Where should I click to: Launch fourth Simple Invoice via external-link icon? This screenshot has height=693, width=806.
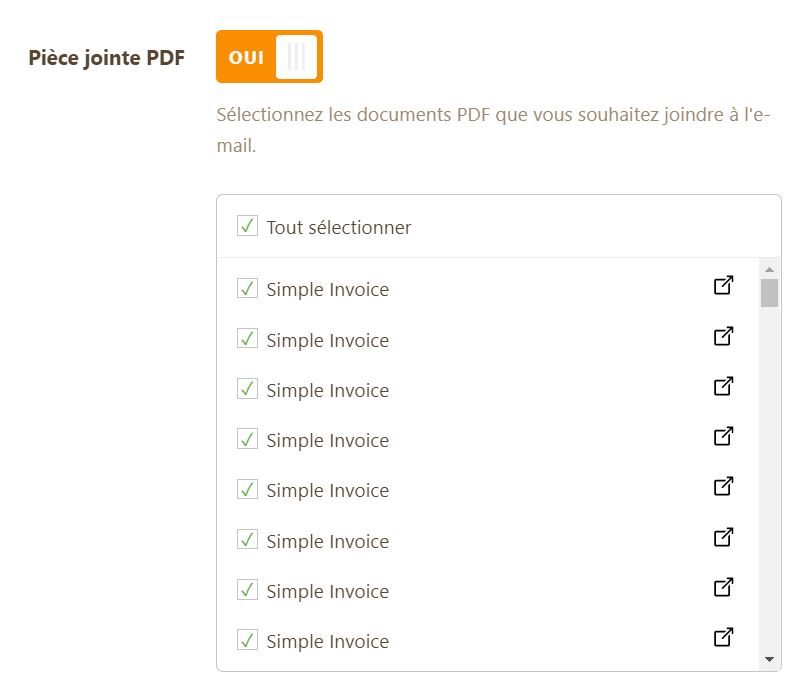723,436
